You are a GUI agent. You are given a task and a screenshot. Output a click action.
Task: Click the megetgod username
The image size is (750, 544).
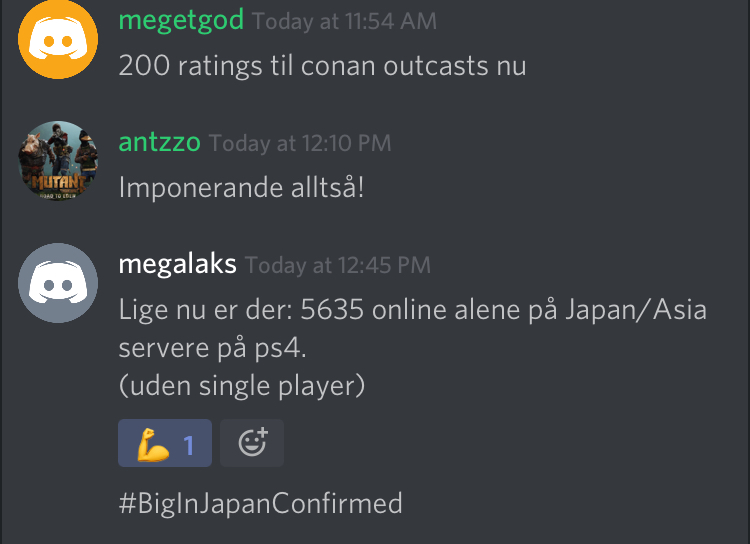(181, 20)
